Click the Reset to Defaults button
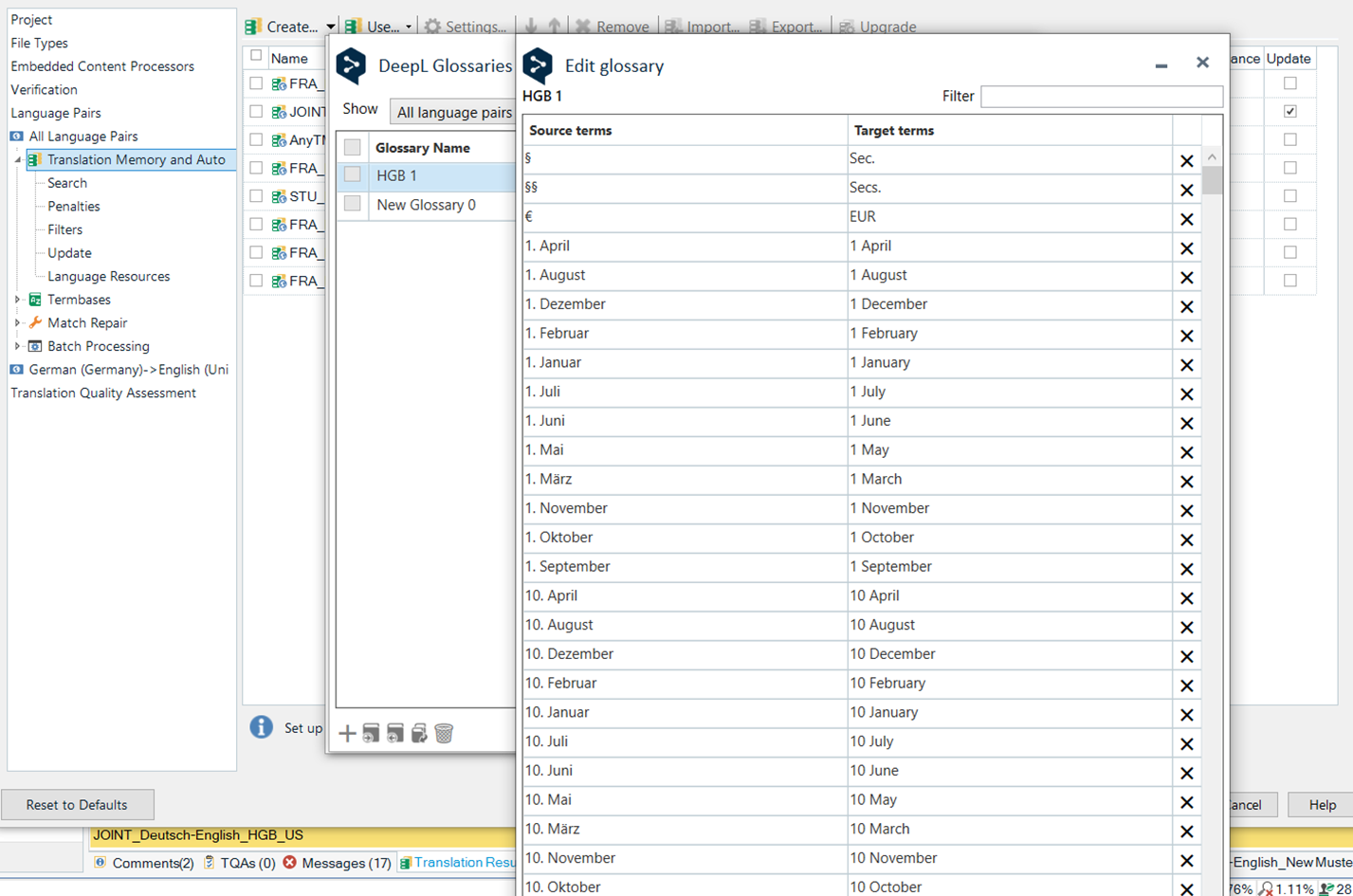Viewport: 1353px width, 896px height. click(77, 804)
